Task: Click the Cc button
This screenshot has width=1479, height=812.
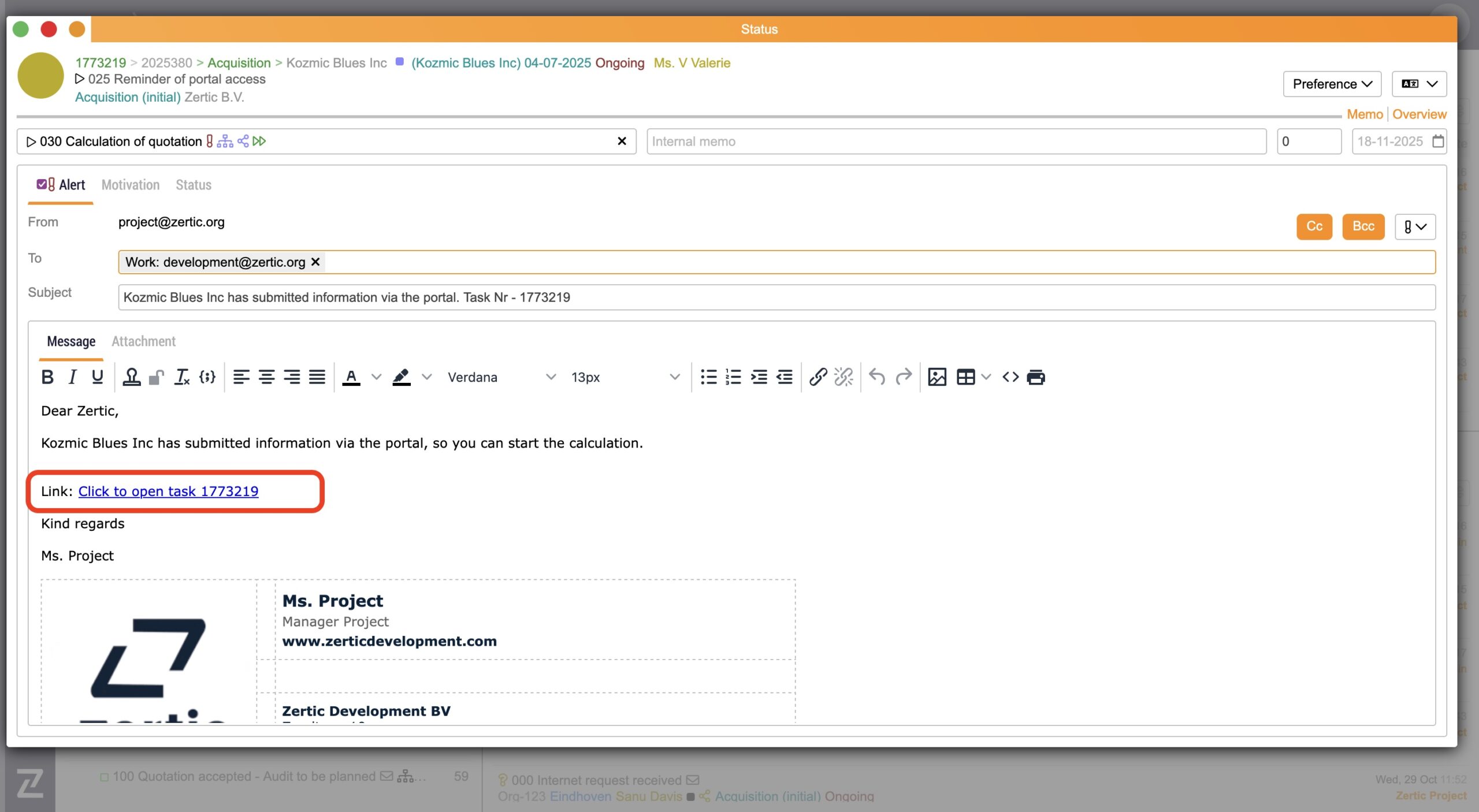Action: click(x=1314, y=226)
